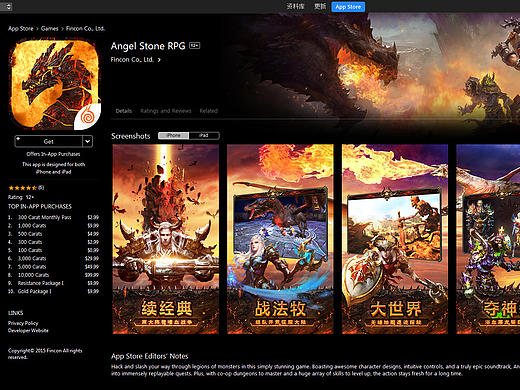Click Games breadcrumb link
The image size is (520, 390).
click(x=49, y=28)
